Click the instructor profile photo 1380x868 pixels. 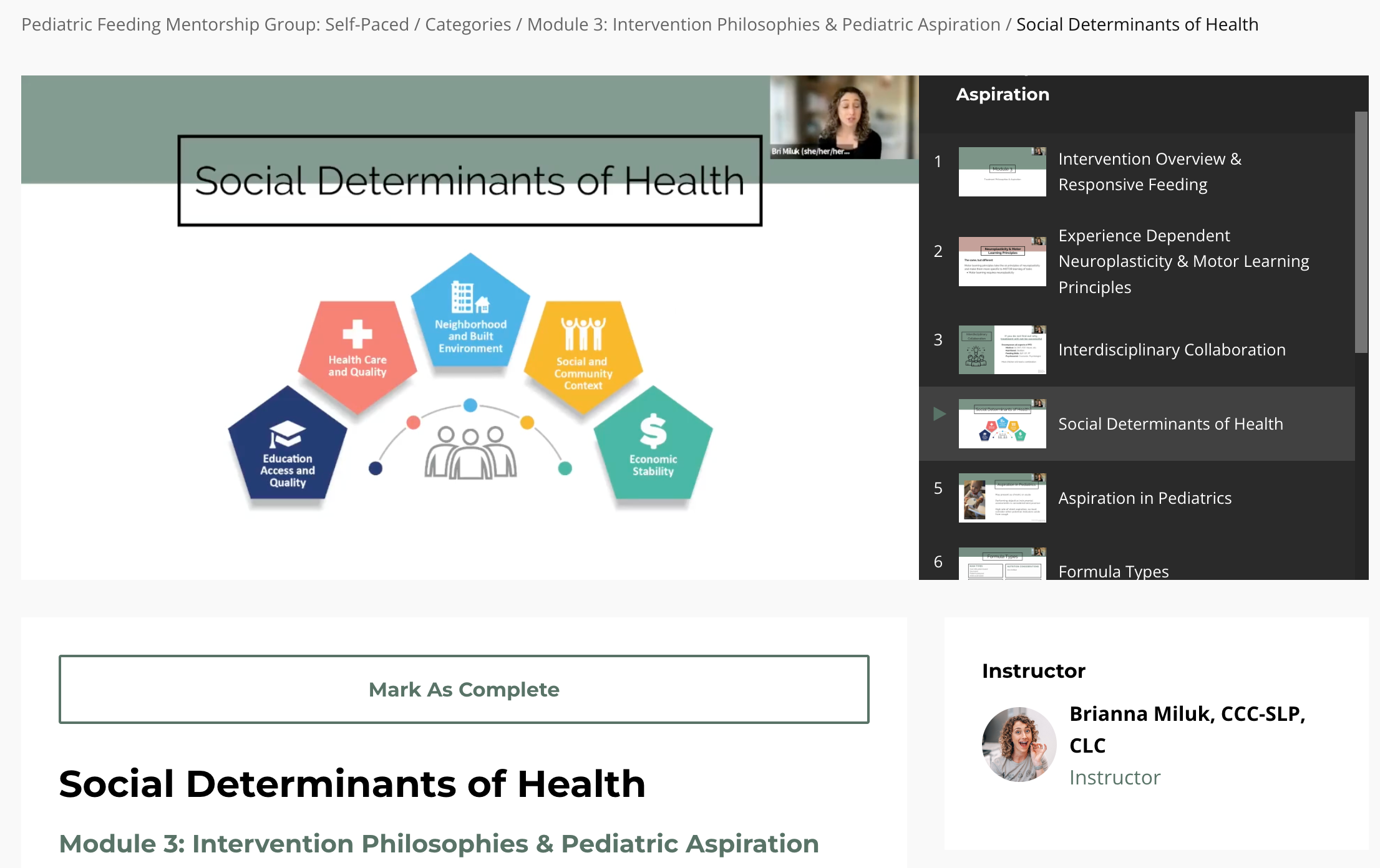click(x=1019, y=744)
